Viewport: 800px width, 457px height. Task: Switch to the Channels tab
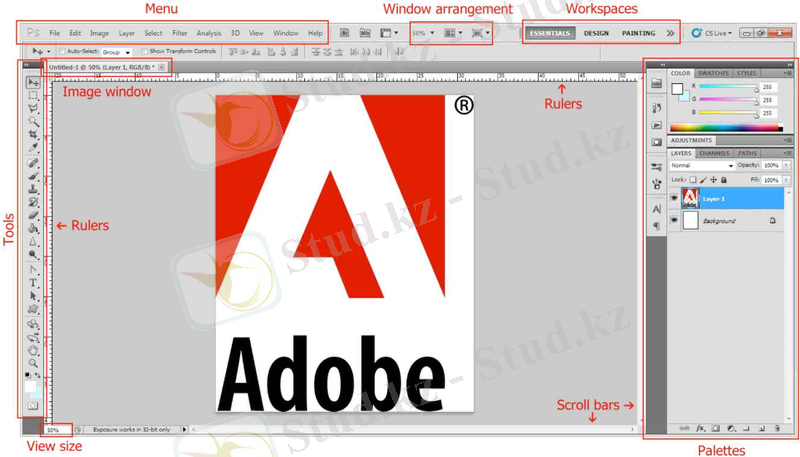click(x=713, y=153)
